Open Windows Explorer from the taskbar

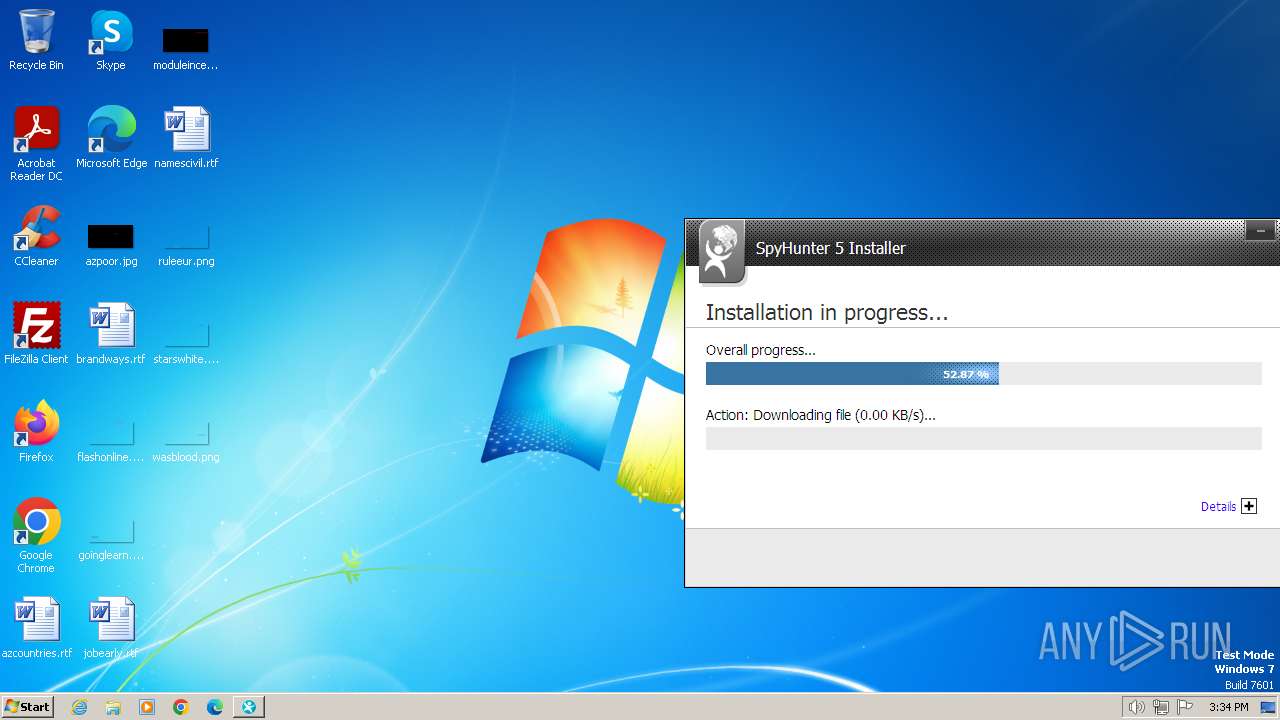click(x=113, y=707)
